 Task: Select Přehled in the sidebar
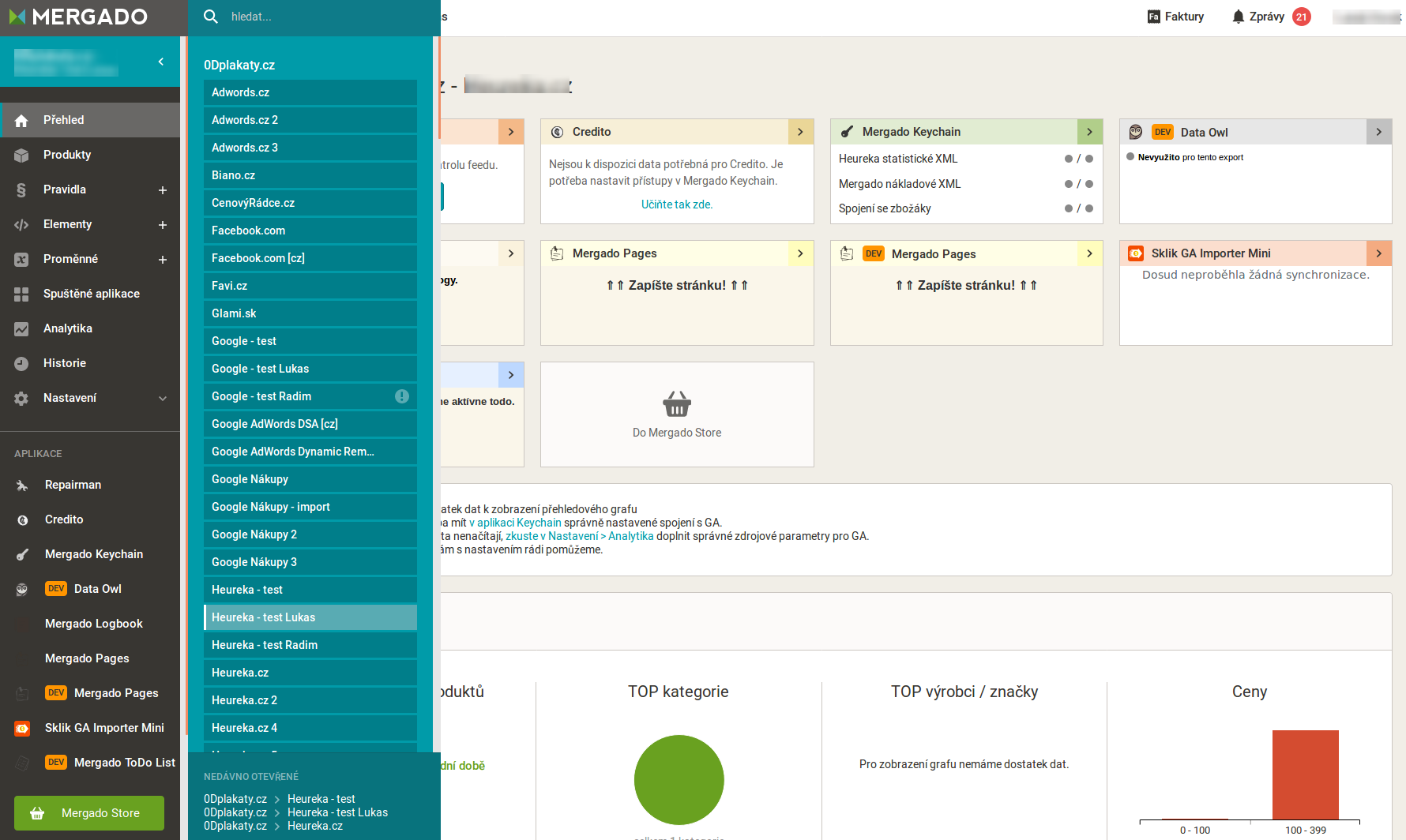click(x=90, y=120)
